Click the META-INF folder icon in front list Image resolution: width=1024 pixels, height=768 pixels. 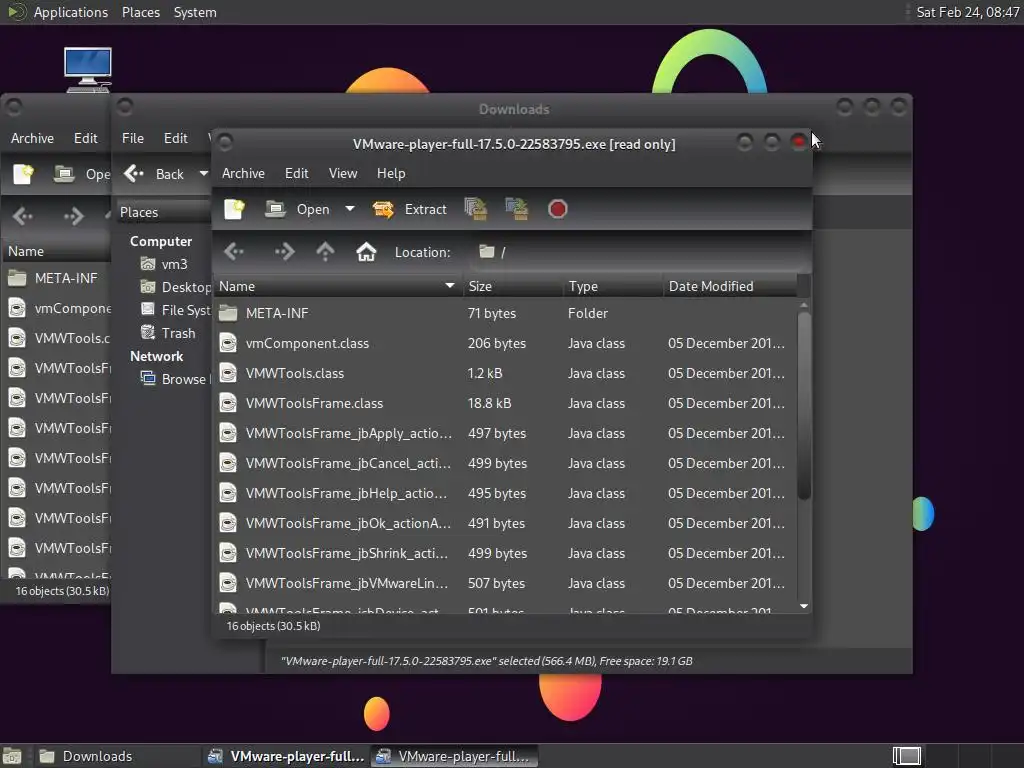(228, 313)
